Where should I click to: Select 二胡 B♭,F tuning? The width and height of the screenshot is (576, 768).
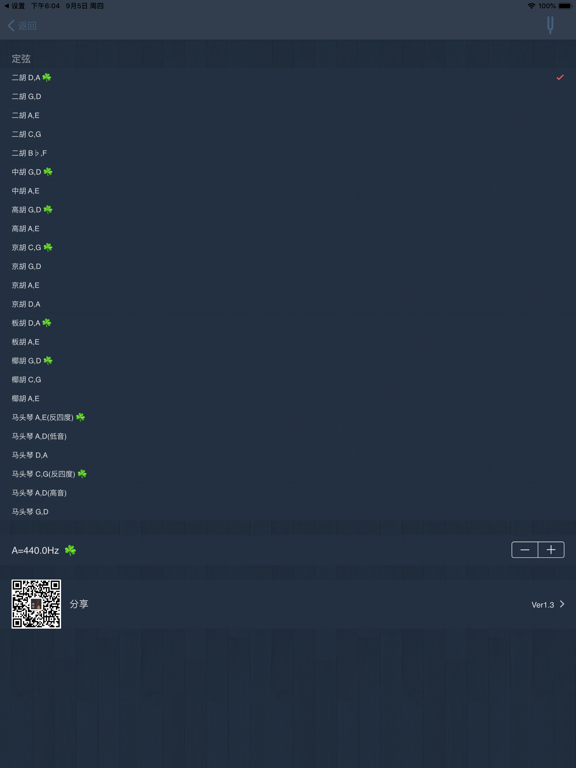(288, 153)
